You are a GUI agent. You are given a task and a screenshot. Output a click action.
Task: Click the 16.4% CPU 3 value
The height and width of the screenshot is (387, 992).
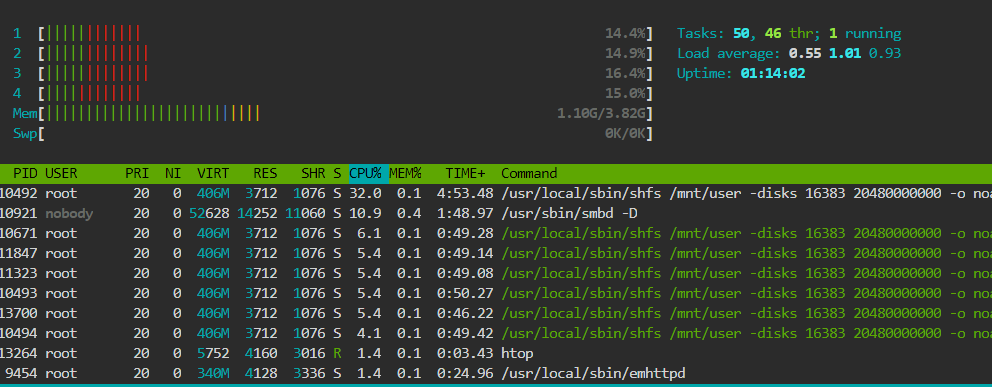tap(625, 73)
